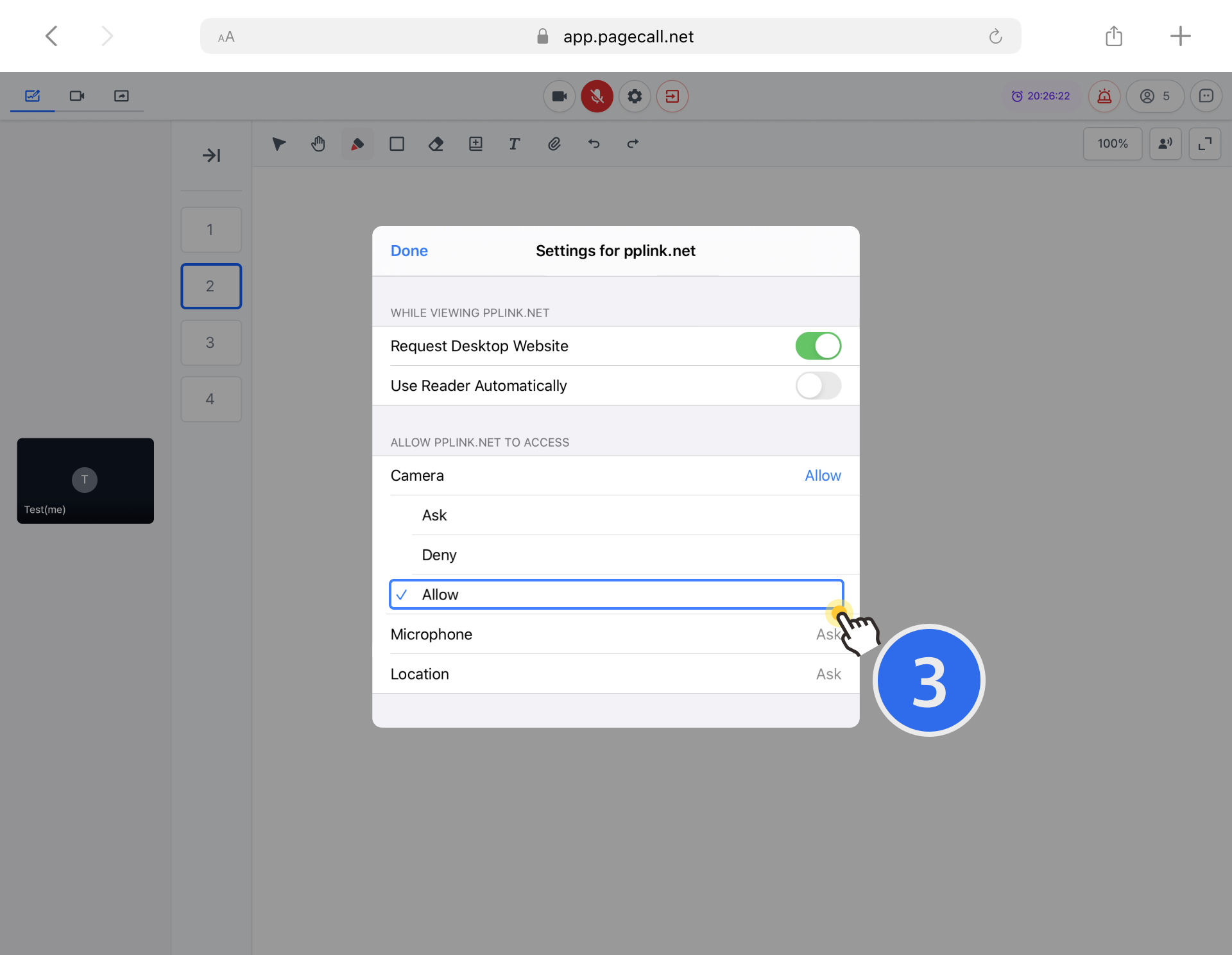Image resolution: width=1232 pixels, height=955 pixels.
Task: Expand the Location permission row
Action: pyautogui.click(x=616, y=675)
